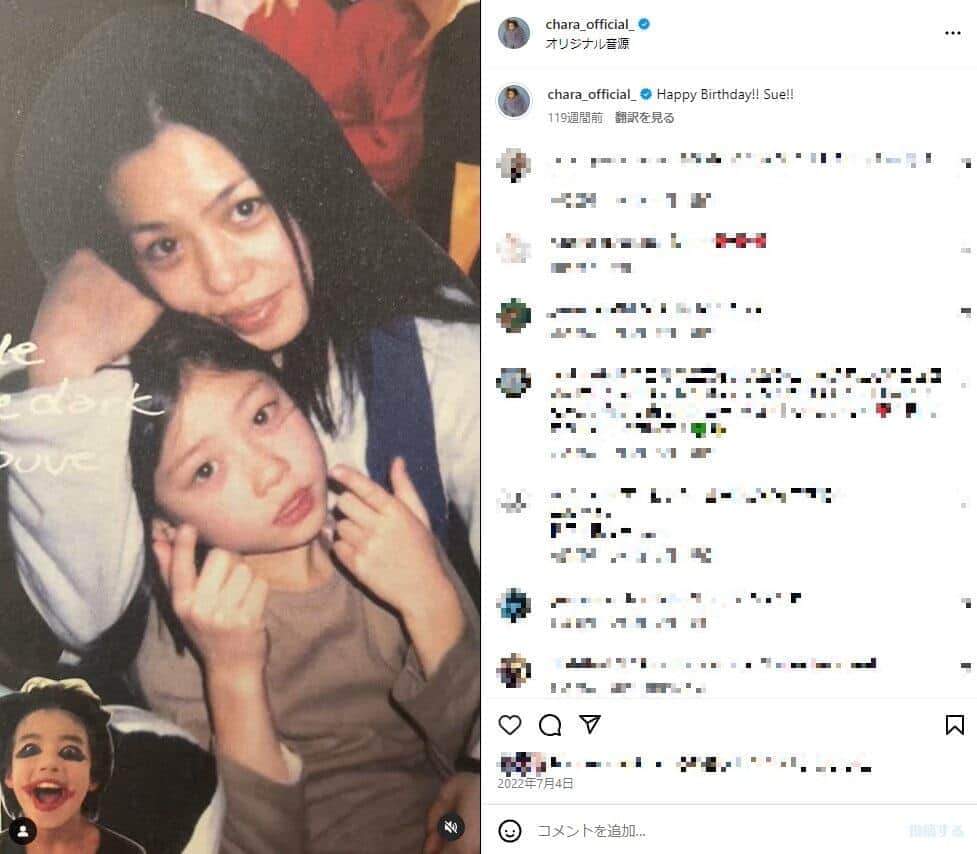
Task: Unmute video with speaker icon
Action: click(x=450, y=827)
